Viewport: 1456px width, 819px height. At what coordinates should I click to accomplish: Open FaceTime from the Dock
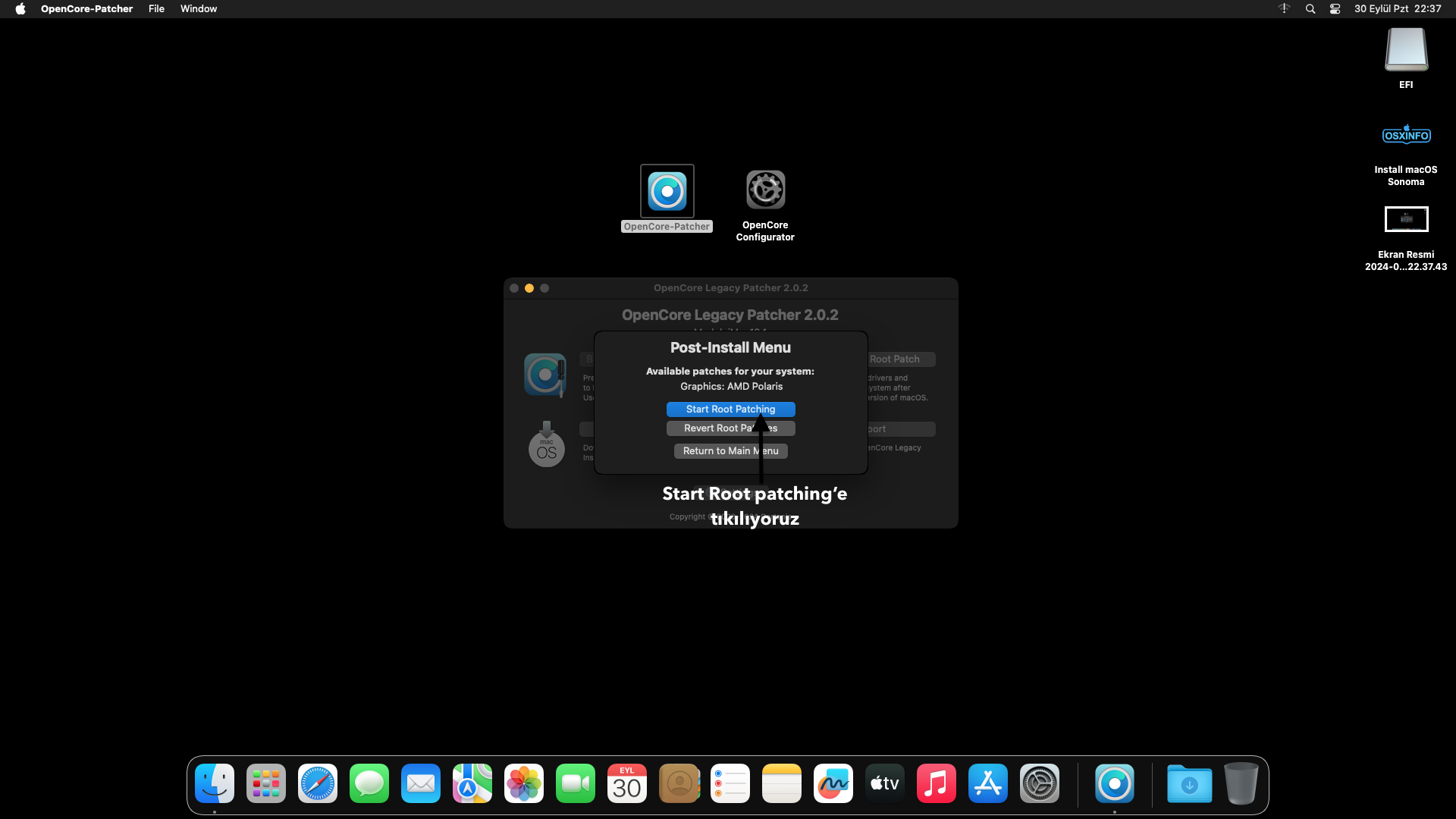576,783
